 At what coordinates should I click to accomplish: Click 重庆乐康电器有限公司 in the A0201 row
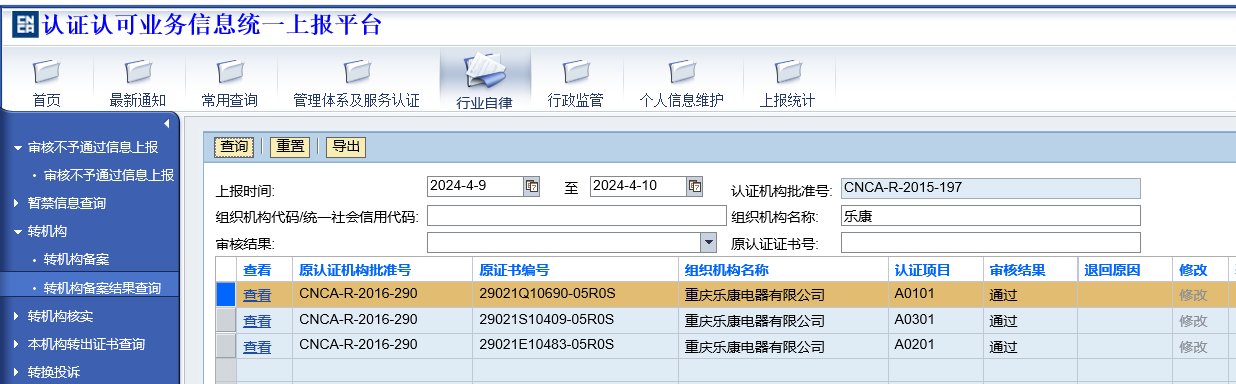coord(755,347)
